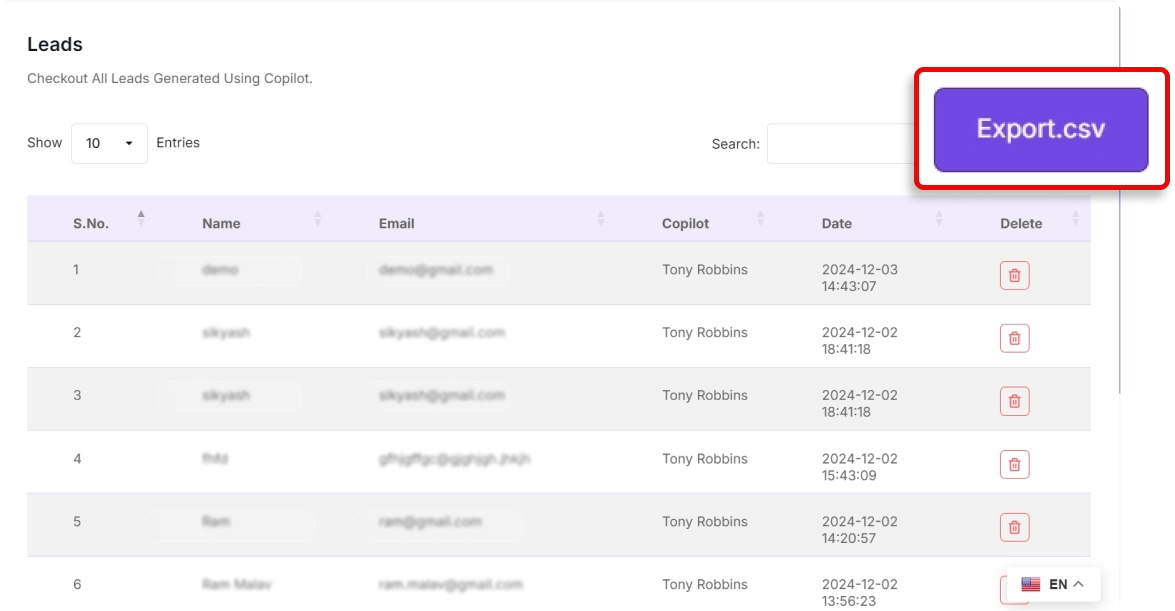Toggle the S.No. column sort arrows

pyautogui.click(x=141, y=218)
